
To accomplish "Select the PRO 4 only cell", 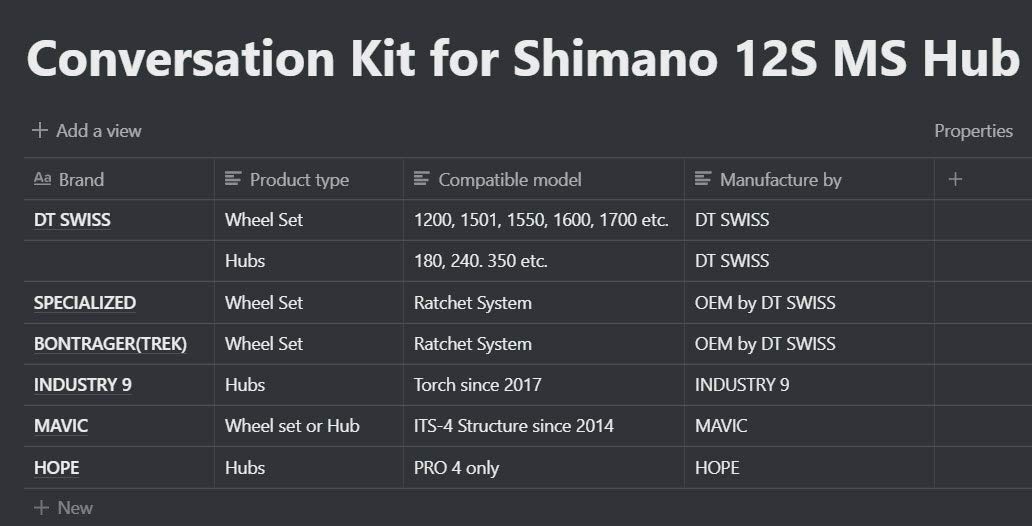I will [x=456, y=468].
